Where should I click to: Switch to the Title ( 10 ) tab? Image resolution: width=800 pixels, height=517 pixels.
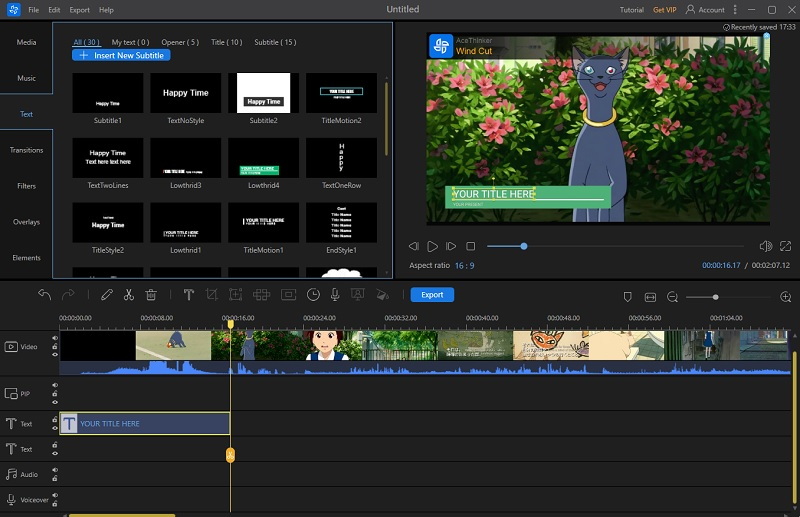pos(227,42)
